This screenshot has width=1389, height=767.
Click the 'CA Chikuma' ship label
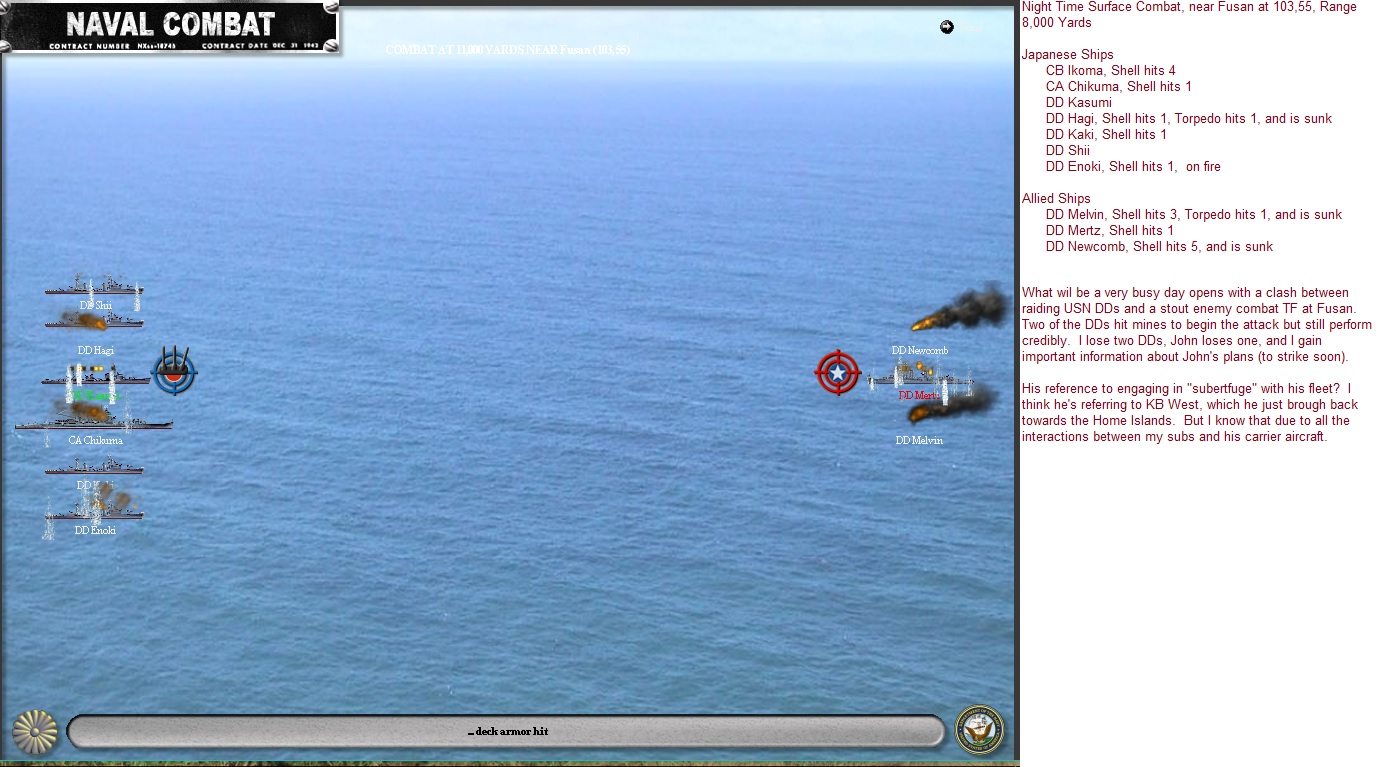click(96, 440)
